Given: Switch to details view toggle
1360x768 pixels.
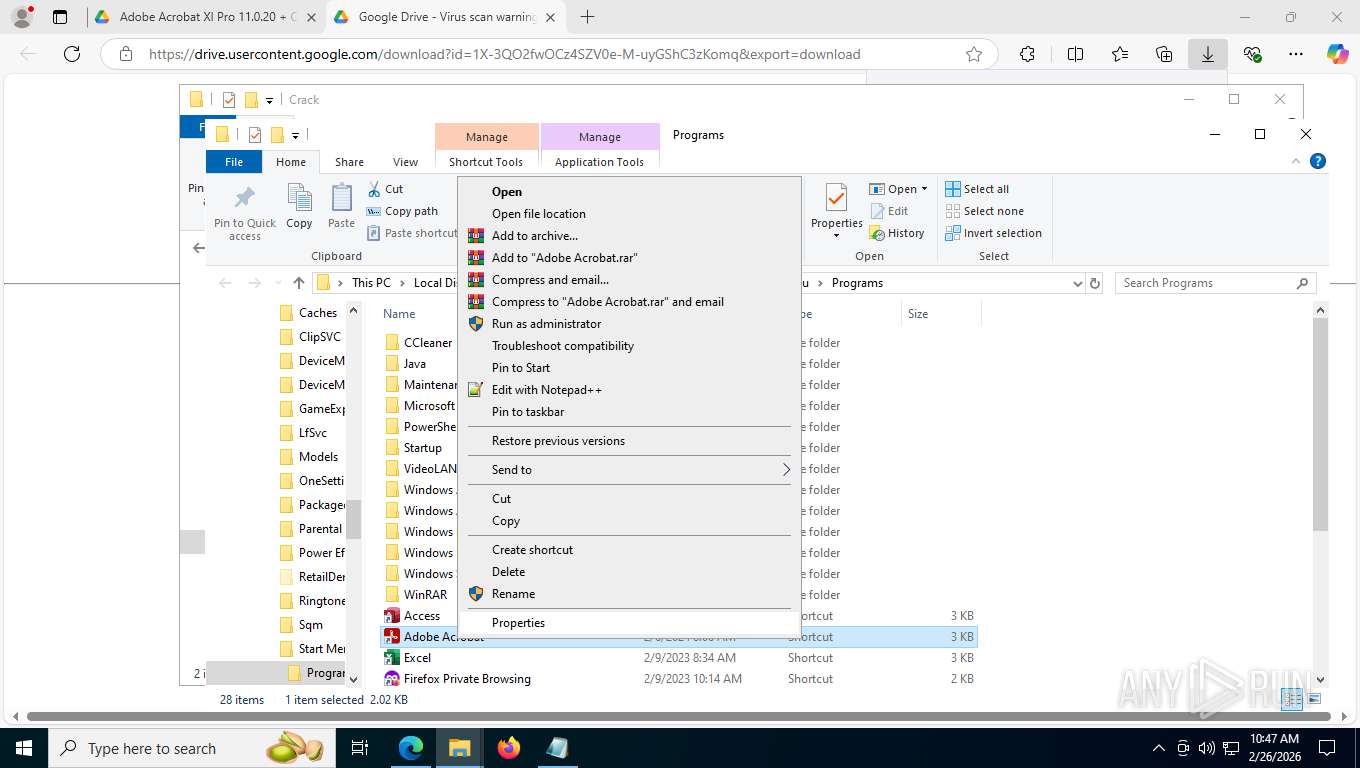Looking at the screenshot, I should click(1293, 699).
